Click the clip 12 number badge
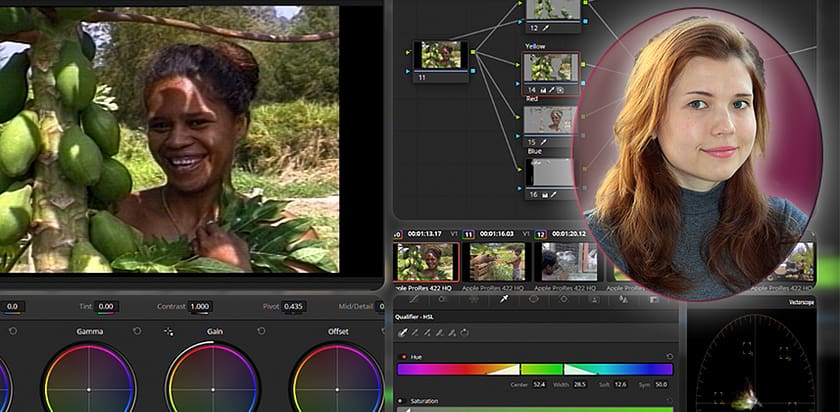 [541, 234]
